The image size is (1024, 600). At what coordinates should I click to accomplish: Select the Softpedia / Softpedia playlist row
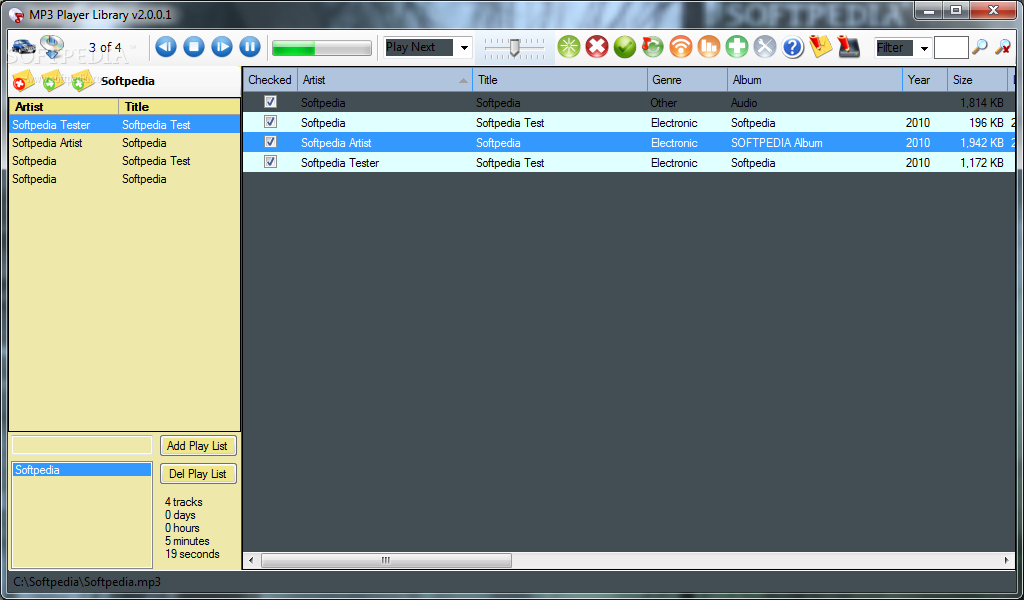tap(125, 179)
